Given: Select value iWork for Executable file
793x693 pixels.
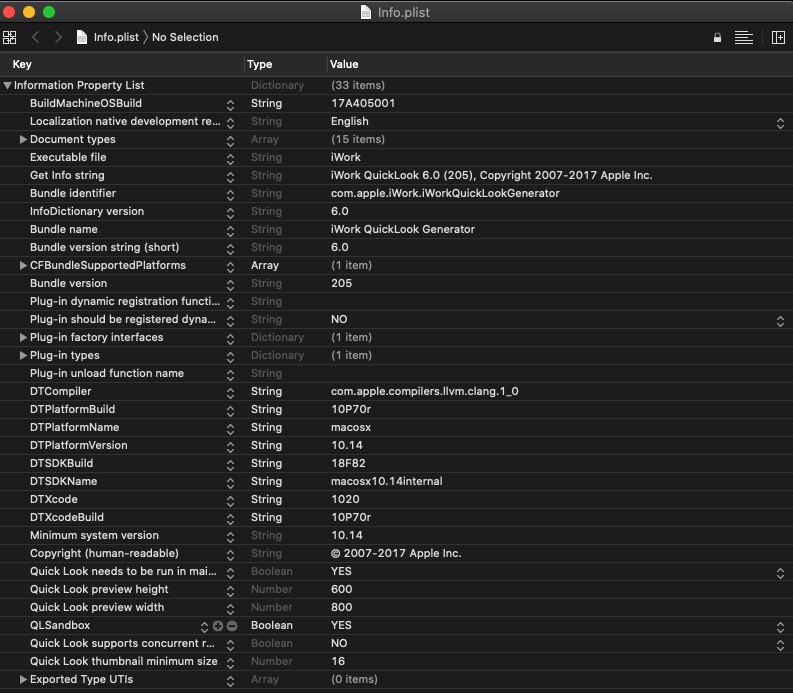Looking at the screenshot, I should point(346,157).
